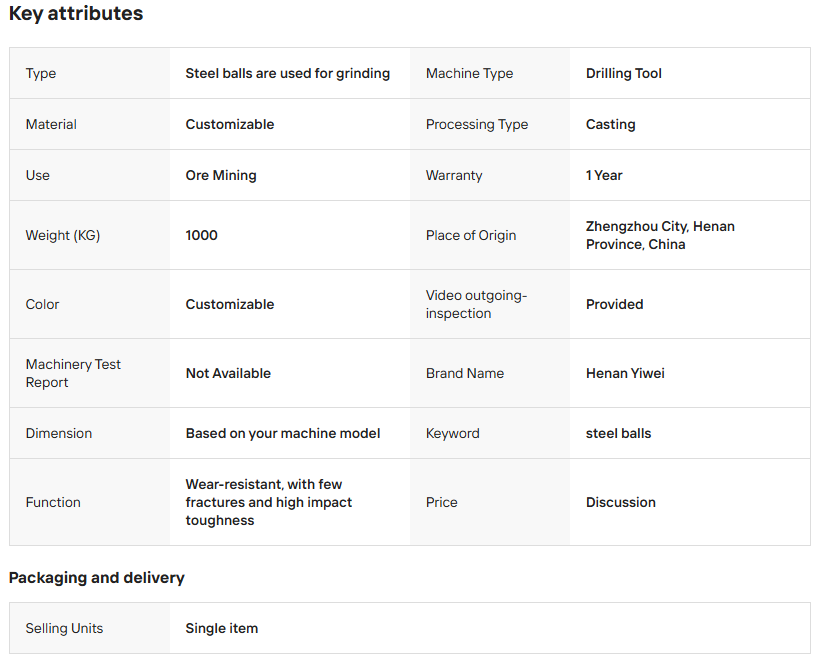The image size is (822, 669).
Task: Click the 'Drilling Tool' machine type value
Action: pyautogui.click(x=623, y=73)
